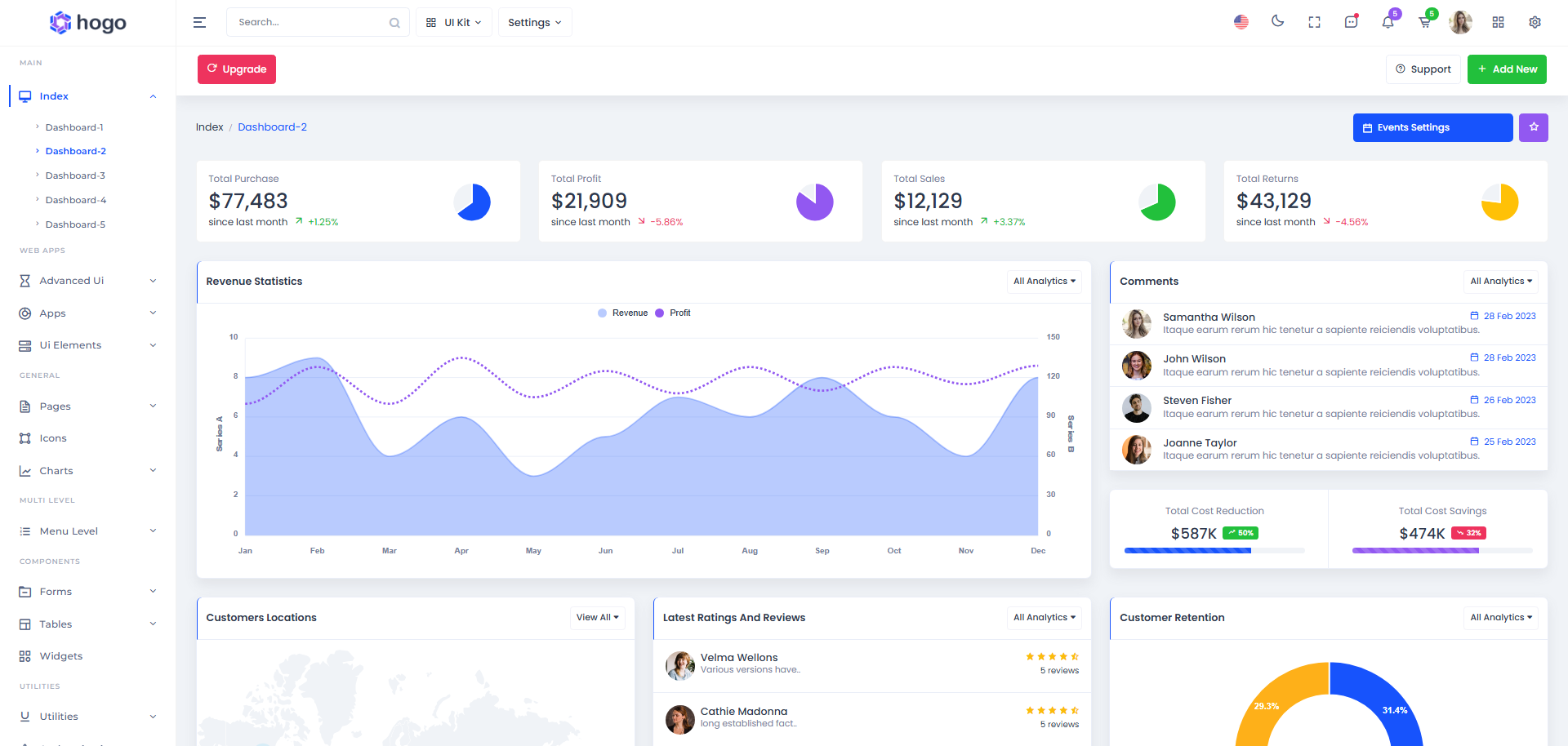Click the Total Cost Savings progress bar

1442,551
